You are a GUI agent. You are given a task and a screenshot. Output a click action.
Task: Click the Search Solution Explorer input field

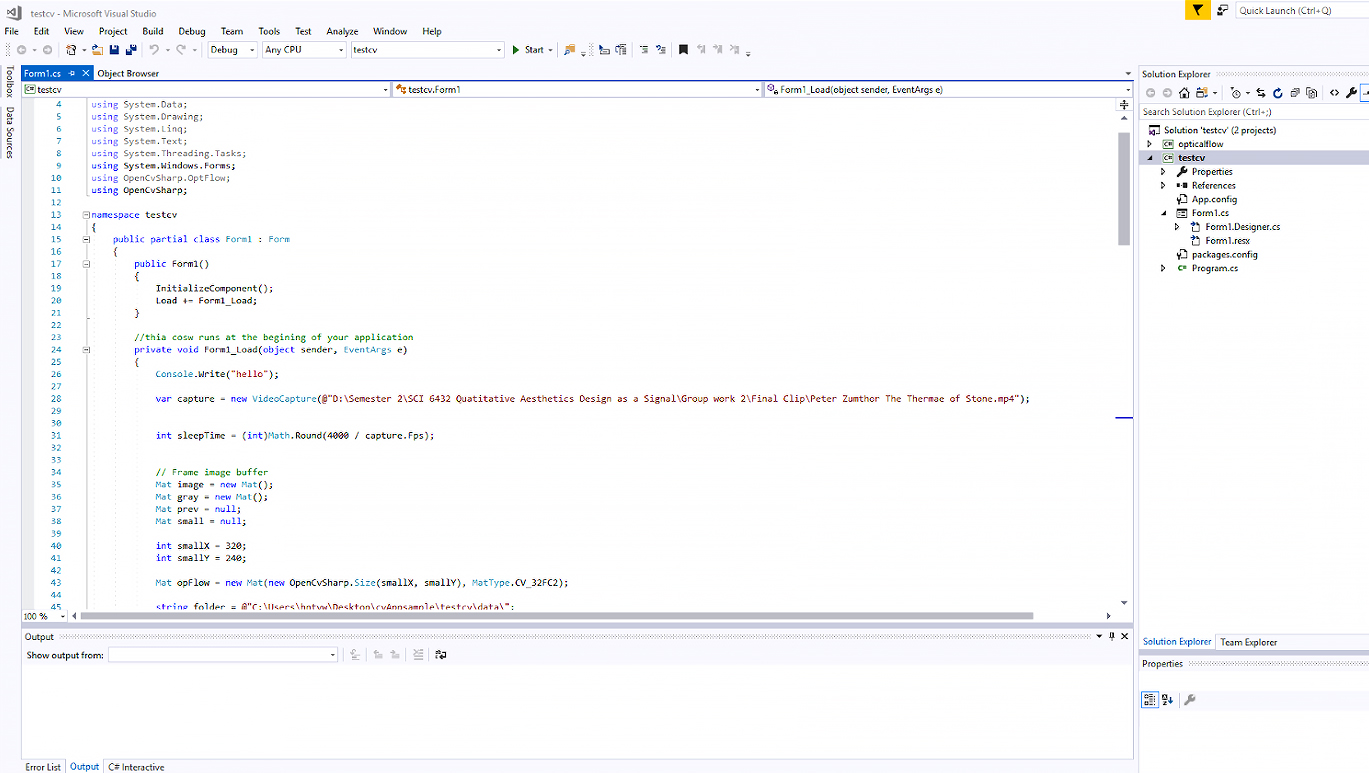tap(1254, 112)
